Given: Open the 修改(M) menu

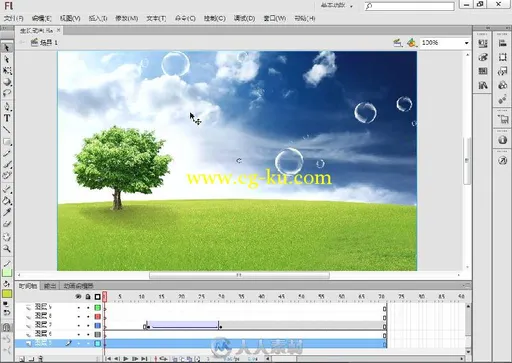Looking at the screenshot, I should point(127,18).
